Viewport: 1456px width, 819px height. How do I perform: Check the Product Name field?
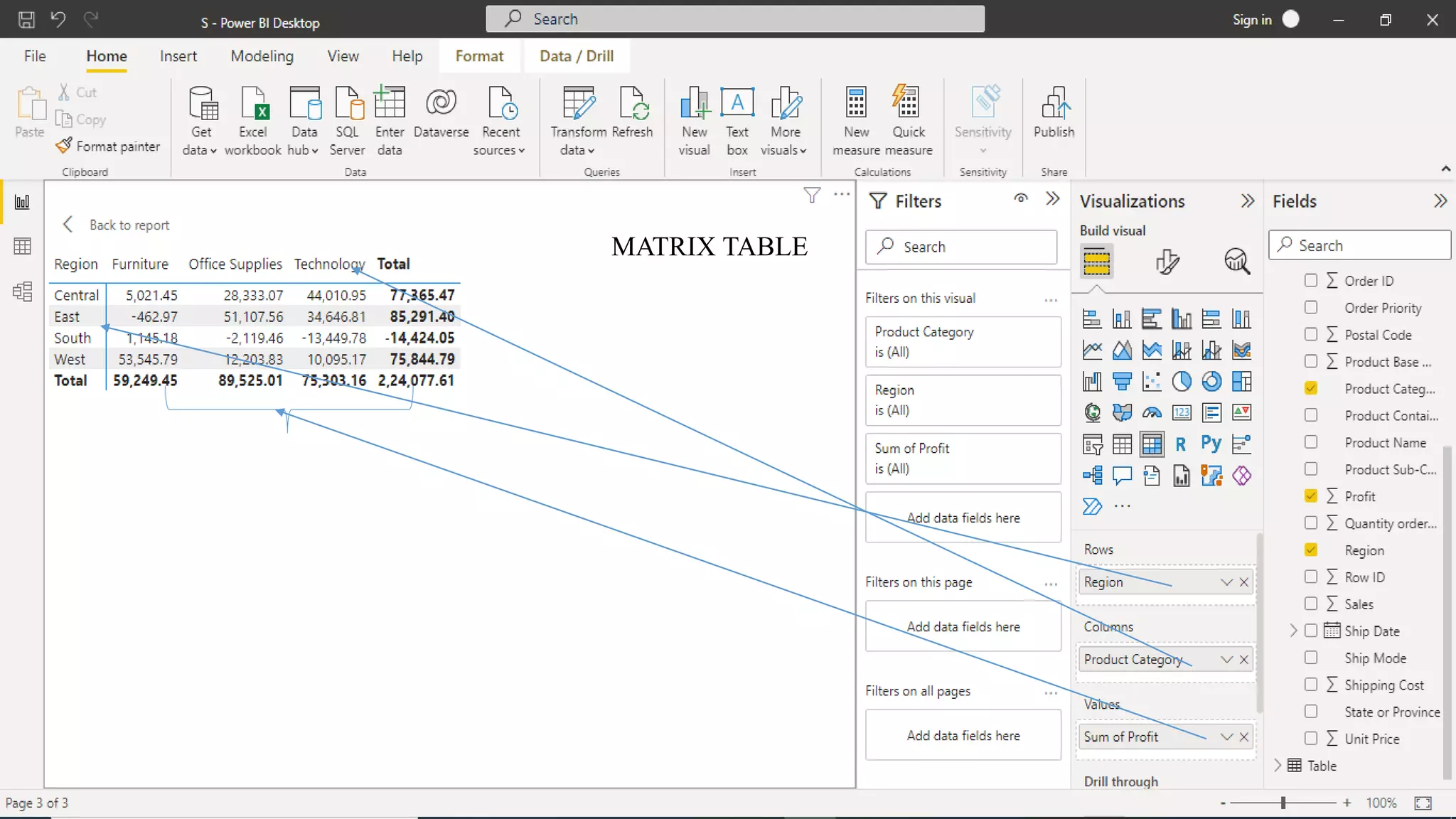(1311, 442)
